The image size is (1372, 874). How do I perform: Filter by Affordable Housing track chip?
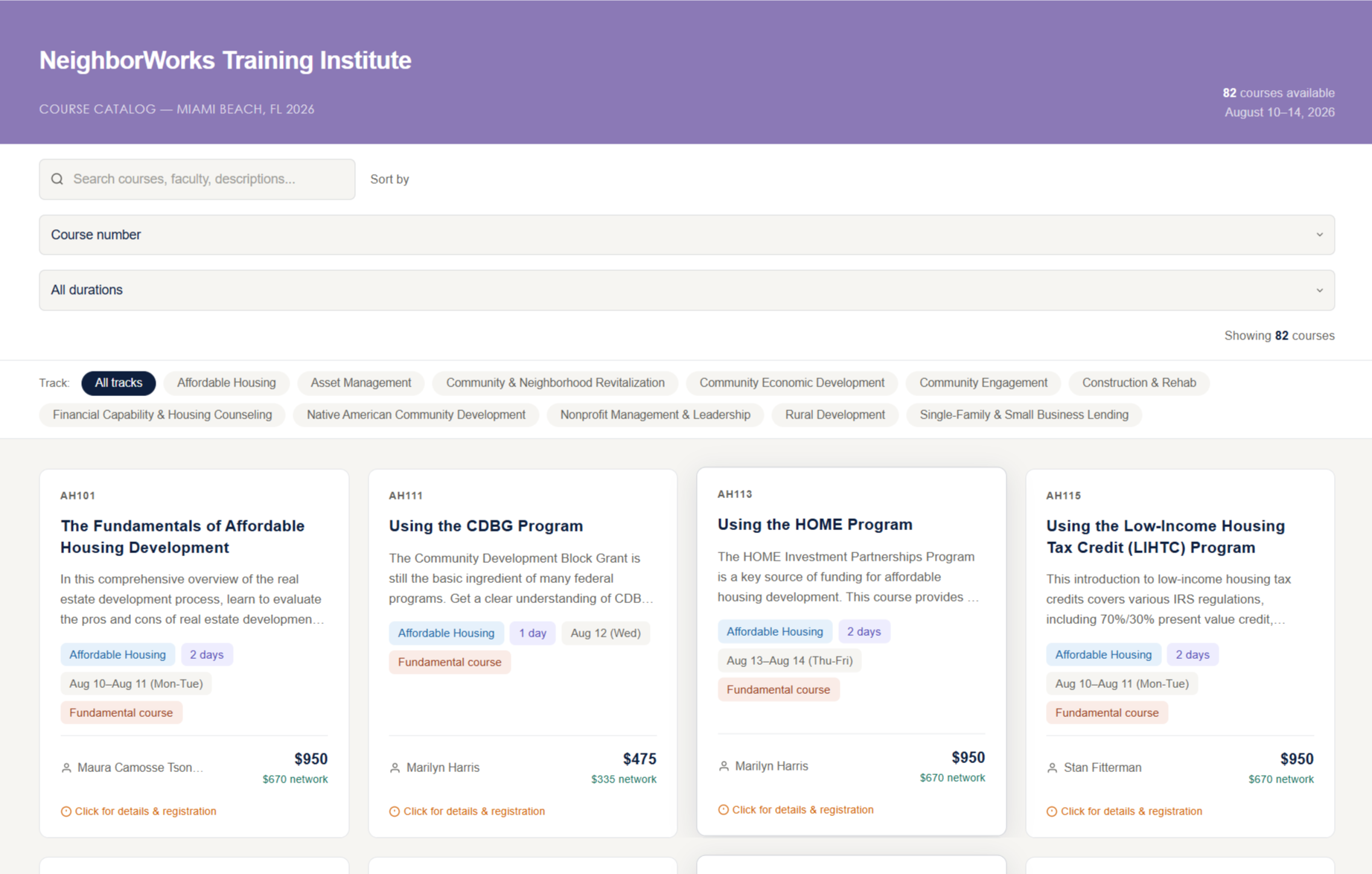point(226,383)
